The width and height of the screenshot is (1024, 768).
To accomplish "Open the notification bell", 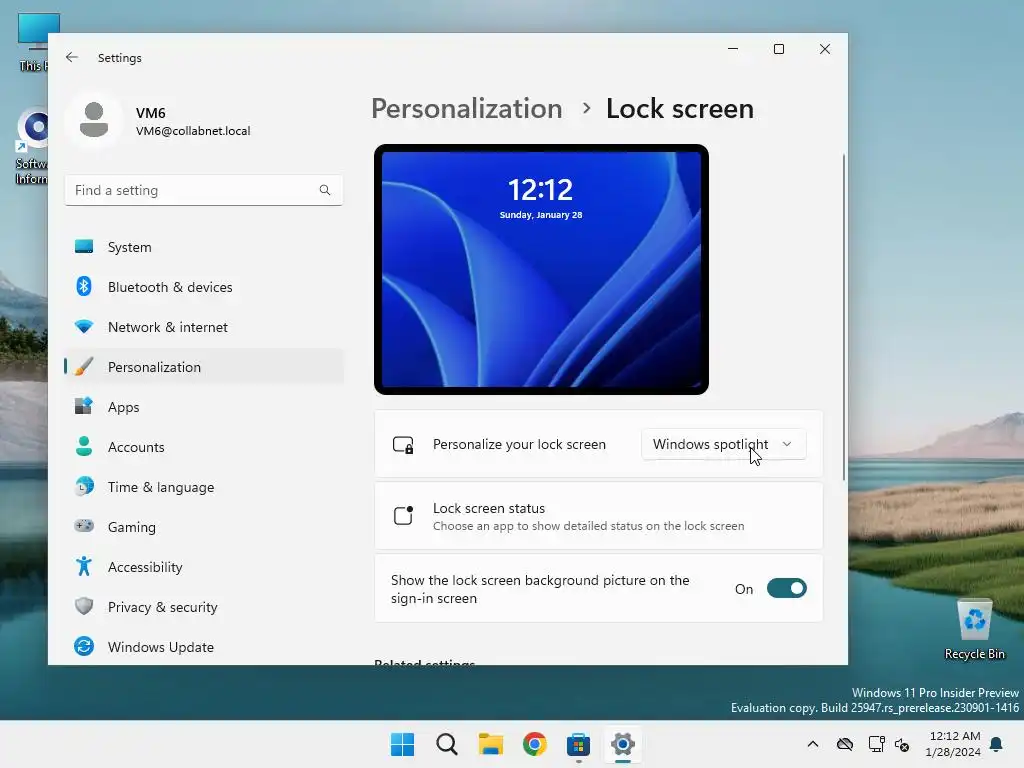I will coord(997,744).
